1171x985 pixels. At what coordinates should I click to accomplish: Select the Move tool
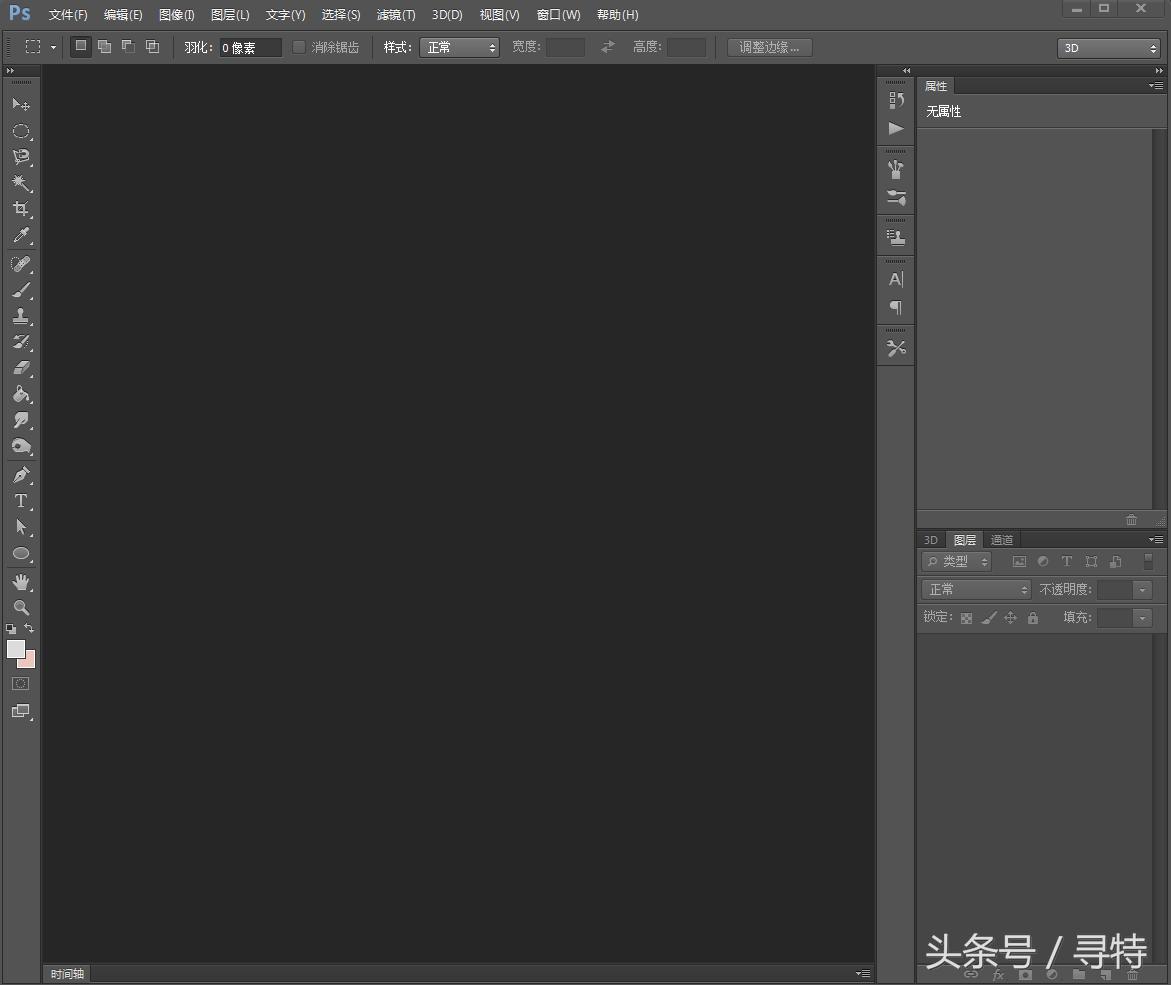(22, 104)
